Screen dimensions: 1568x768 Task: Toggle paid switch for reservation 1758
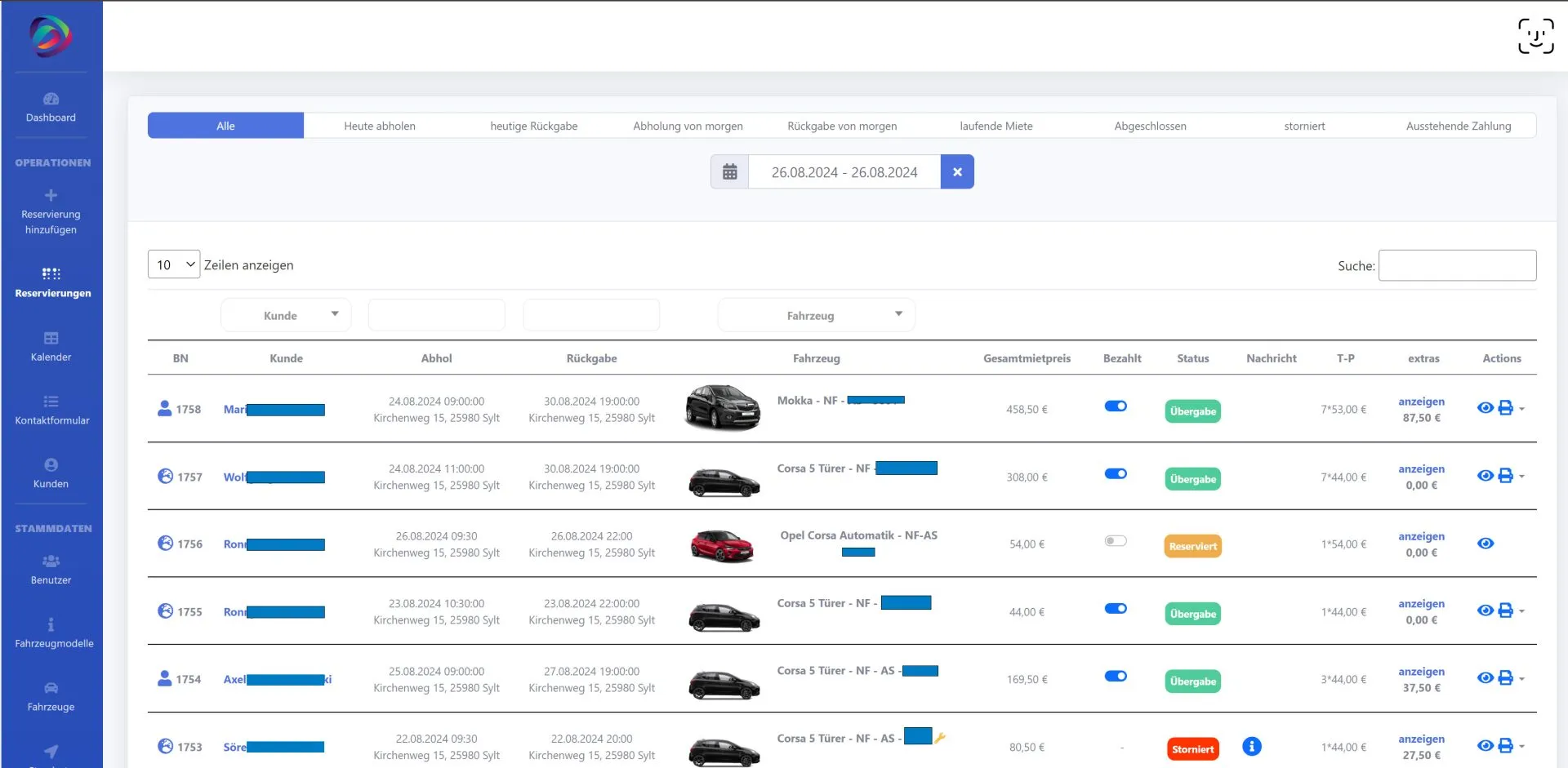(1116, 406)
